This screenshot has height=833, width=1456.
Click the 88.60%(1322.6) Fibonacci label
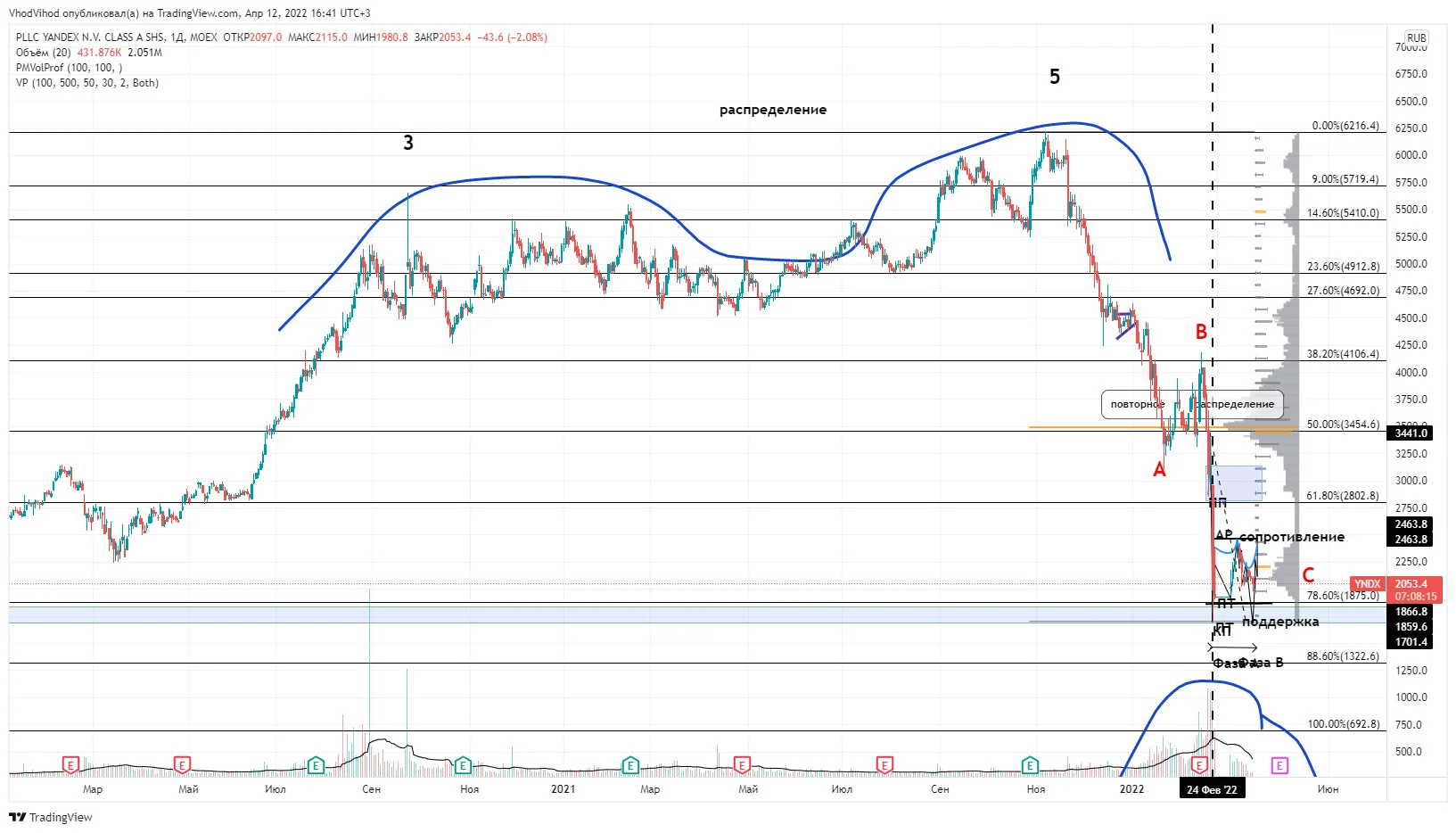click(x=1343, y=656)
